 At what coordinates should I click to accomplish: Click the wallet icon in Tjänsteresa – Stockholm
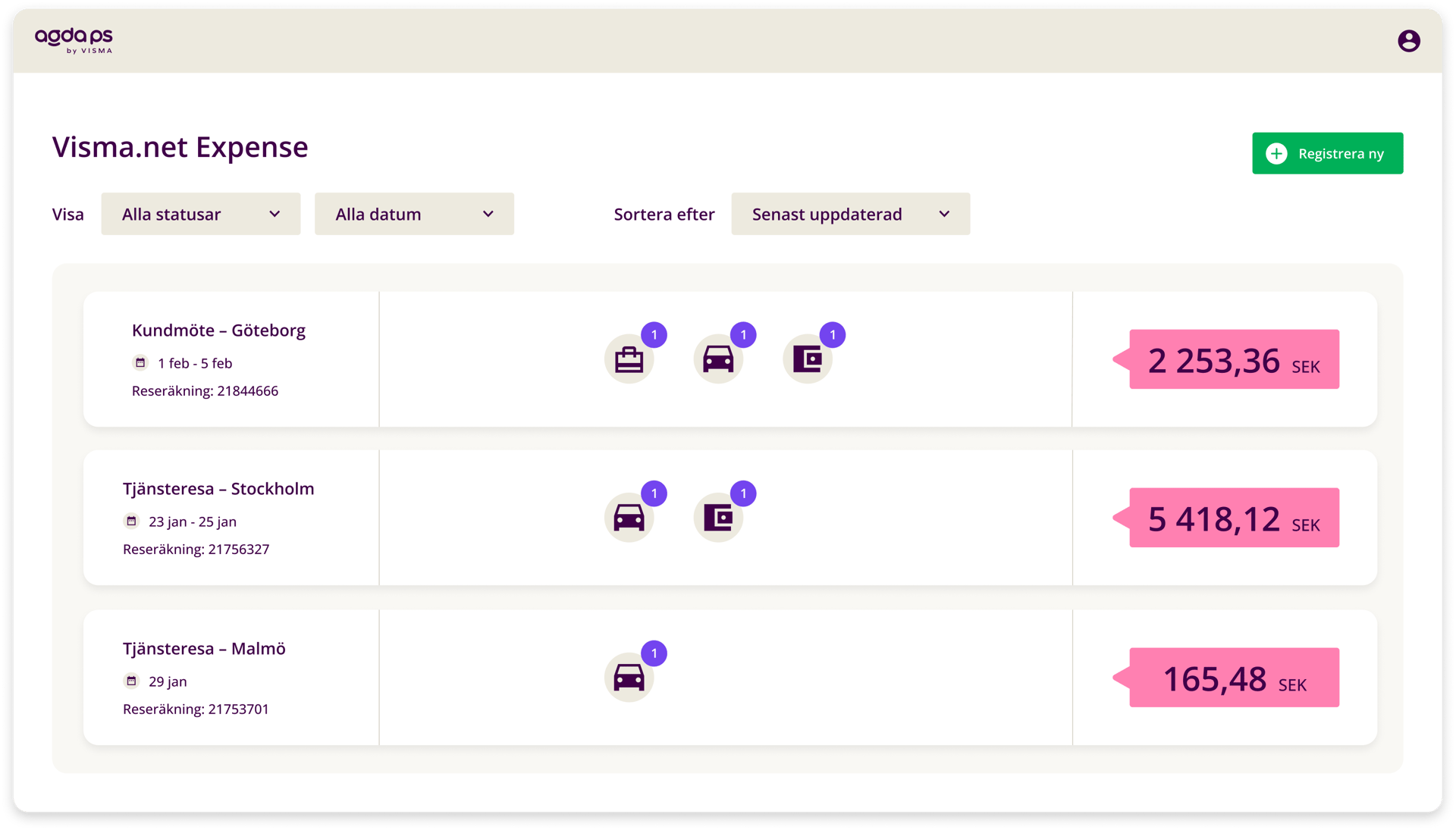click(x=718, y=518)
